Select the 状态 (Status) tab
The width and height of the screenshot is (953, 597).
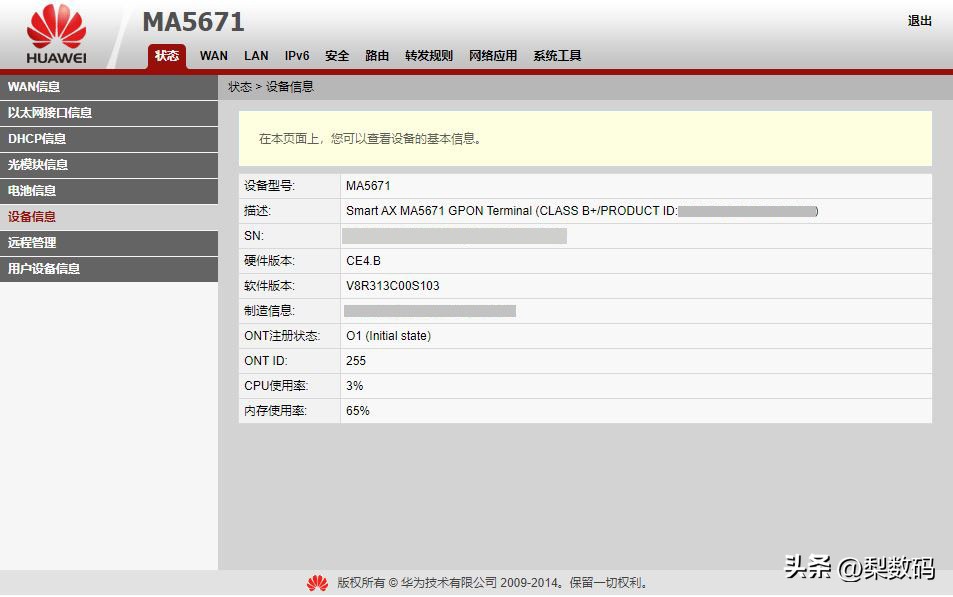point(167,56)
